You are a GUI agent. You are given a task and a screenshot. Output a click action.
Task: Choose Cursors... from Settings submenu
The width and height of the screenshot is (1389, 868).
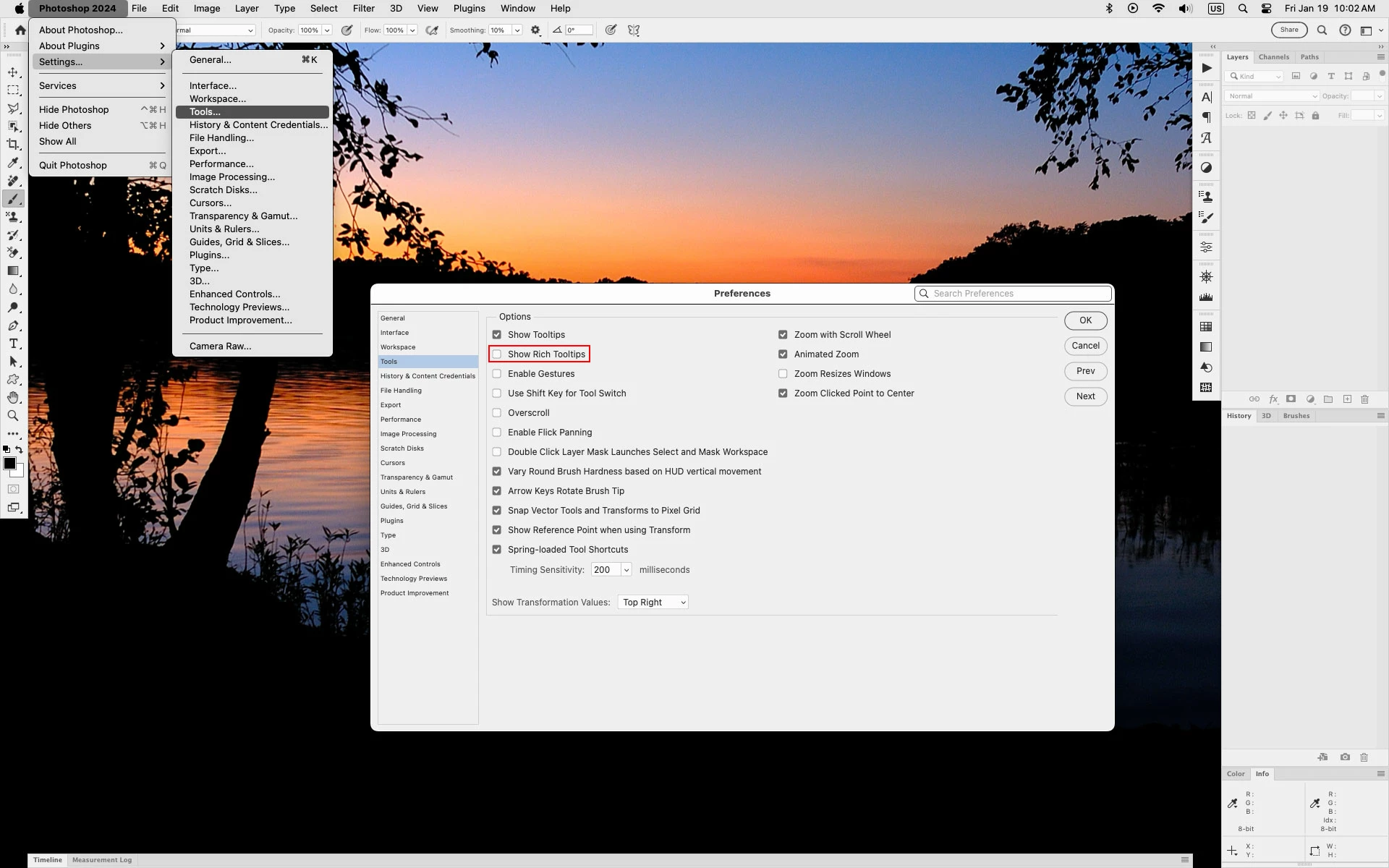pyautogui.click(x=211, y=203)
